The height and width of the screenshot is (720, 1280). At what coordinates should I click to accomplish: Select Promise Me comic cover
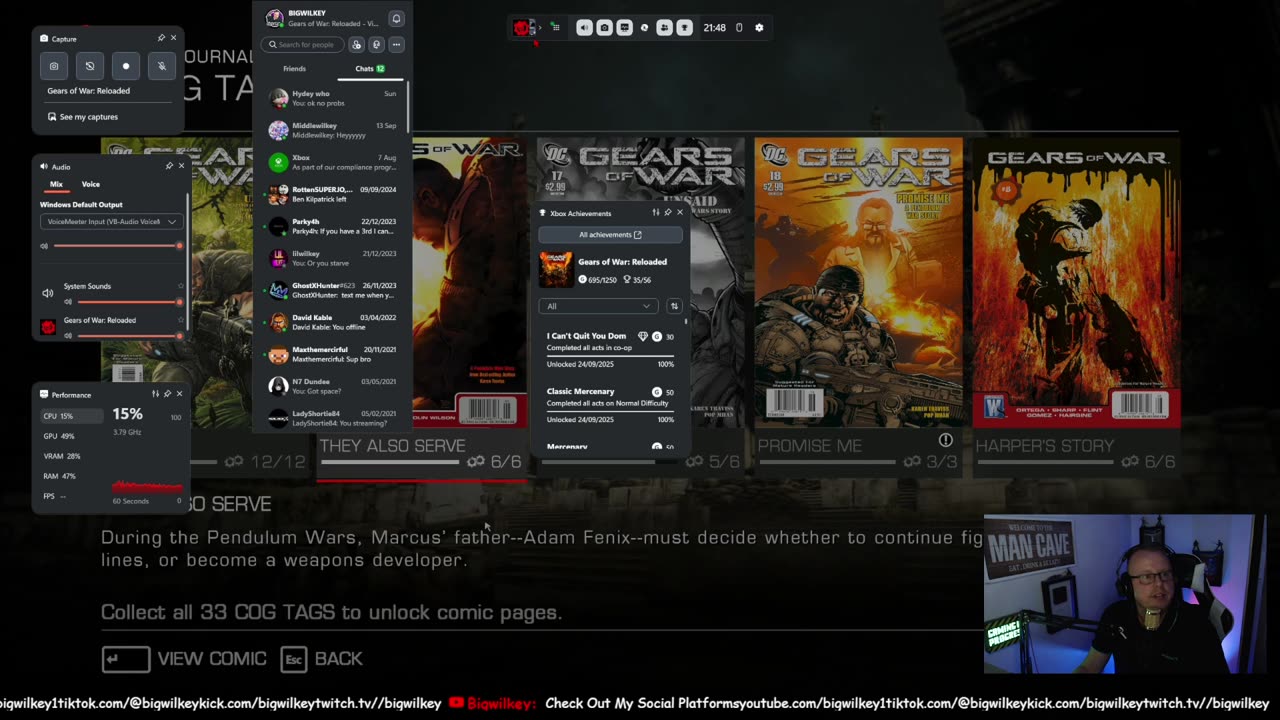pyautogui.click(x=859, y=283)
